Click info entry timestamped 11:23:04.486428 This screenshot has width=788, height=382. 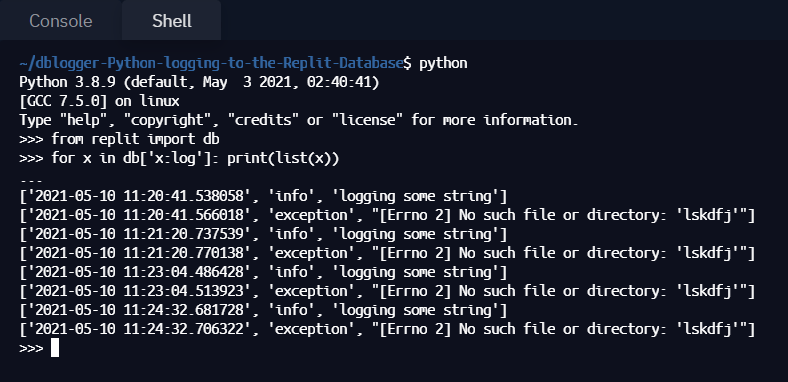pos(263,272)
